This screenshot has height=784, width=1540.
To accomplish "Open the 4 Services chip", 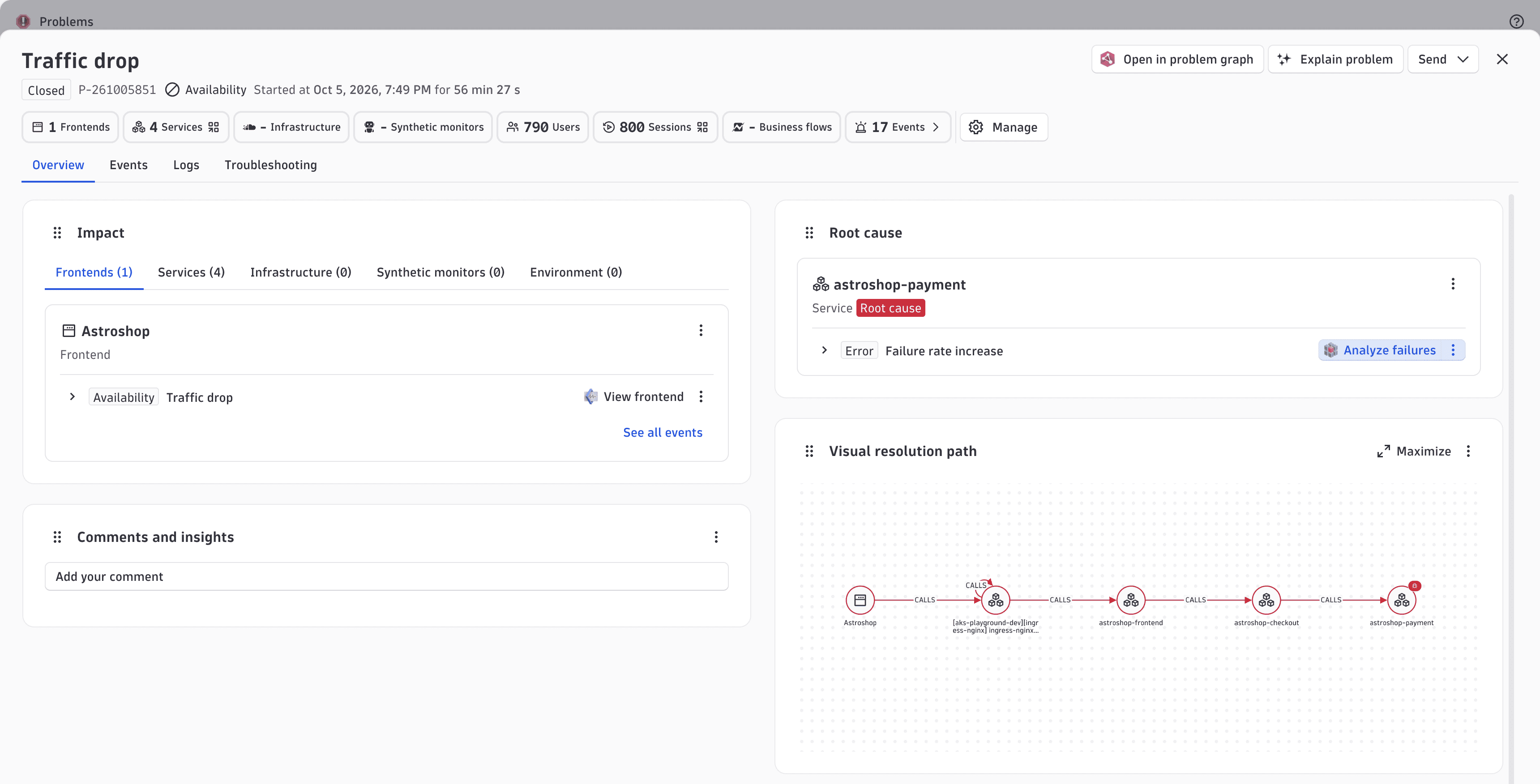I will (176, 127).
